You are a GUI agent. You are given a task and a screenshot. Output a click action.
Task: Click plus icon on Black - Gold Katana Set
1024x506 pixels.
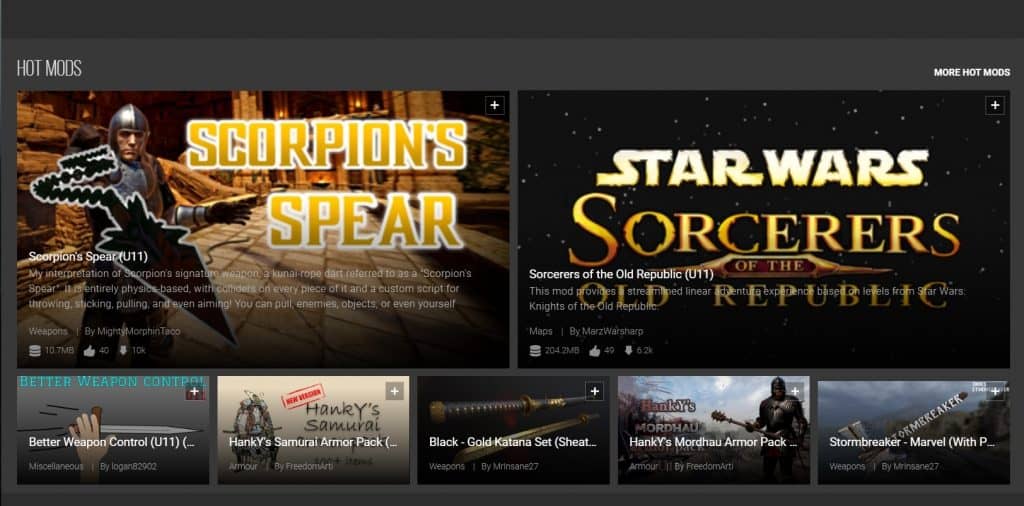(x=594, y=391)
